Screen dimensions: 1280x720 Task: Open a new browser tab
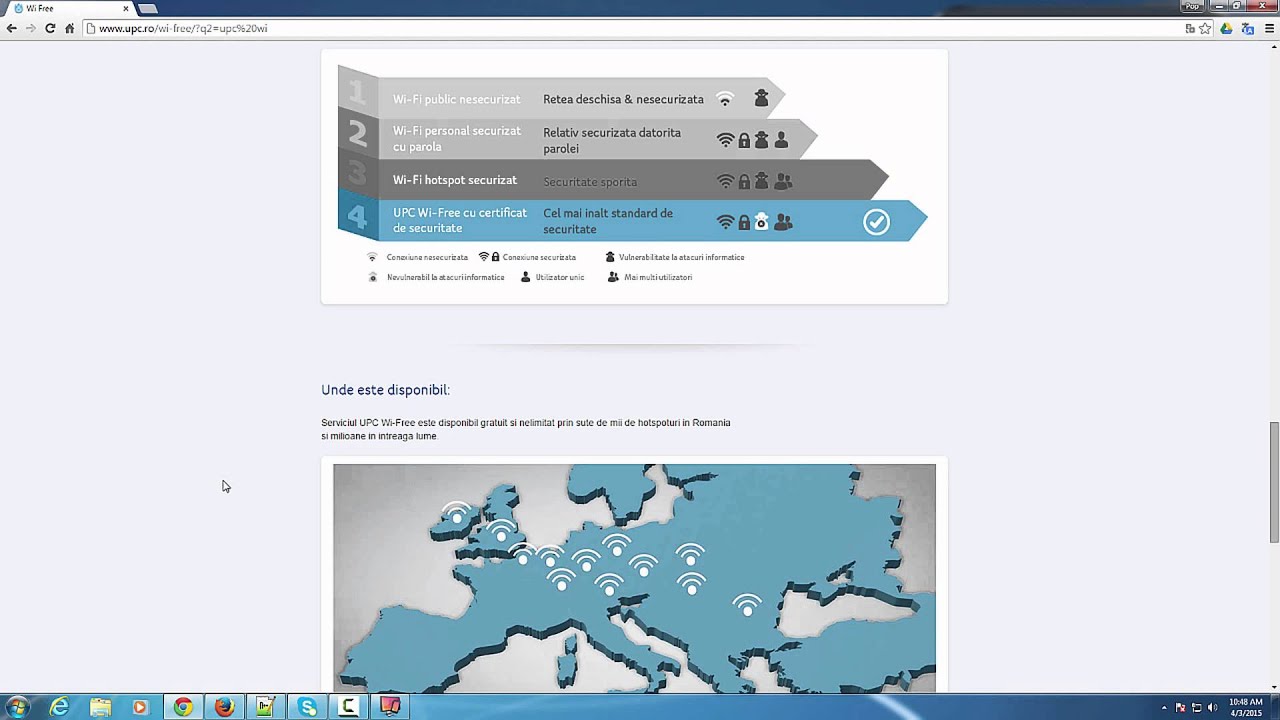coord(148,9)
